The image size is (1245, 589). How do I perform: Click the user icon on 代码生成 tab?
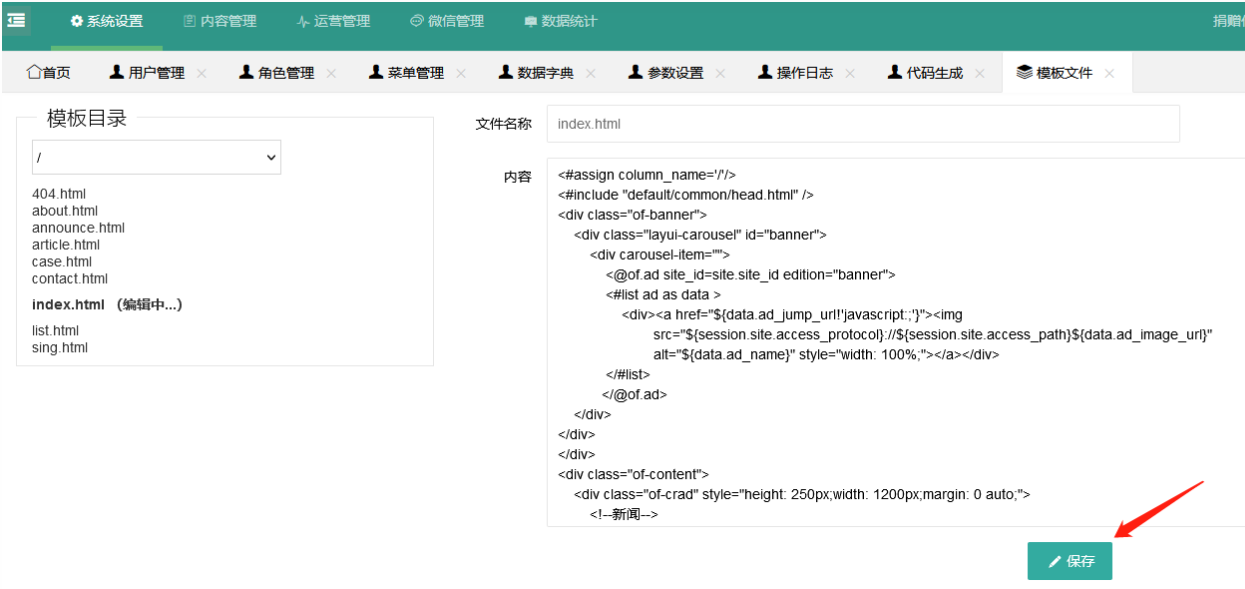point(895,72)
